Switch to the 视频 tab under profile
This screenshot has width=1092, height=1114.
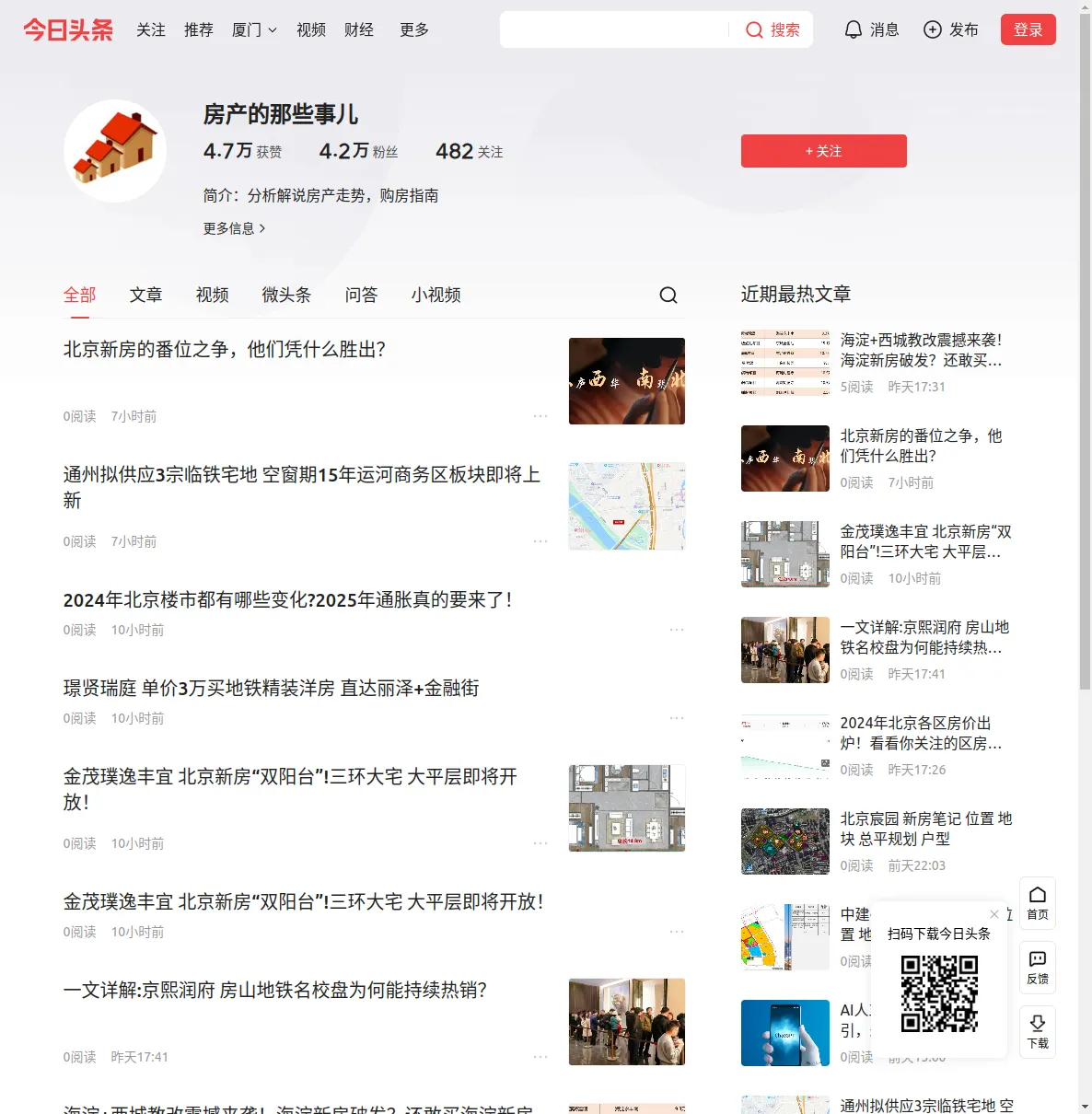coord(213,295)
